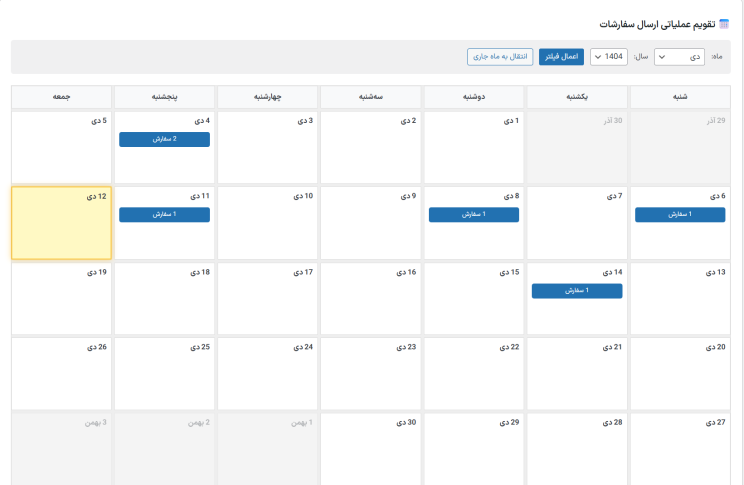Click the calendar icon beside the page title

[x=724, y=24]
